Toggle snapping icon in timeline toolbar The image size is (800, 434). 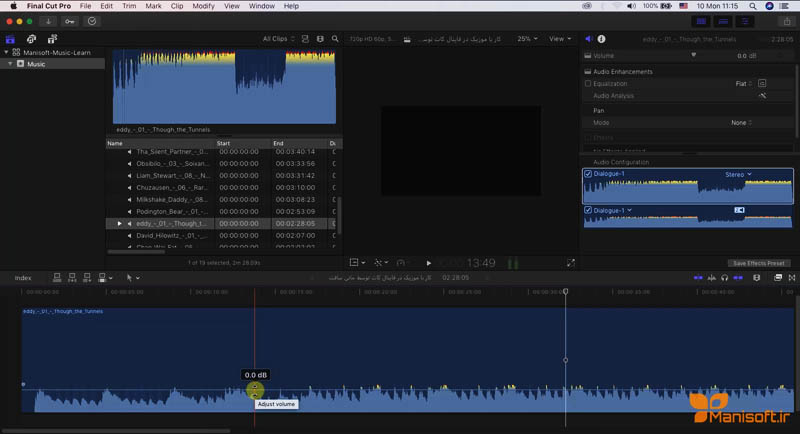(738, 277)
